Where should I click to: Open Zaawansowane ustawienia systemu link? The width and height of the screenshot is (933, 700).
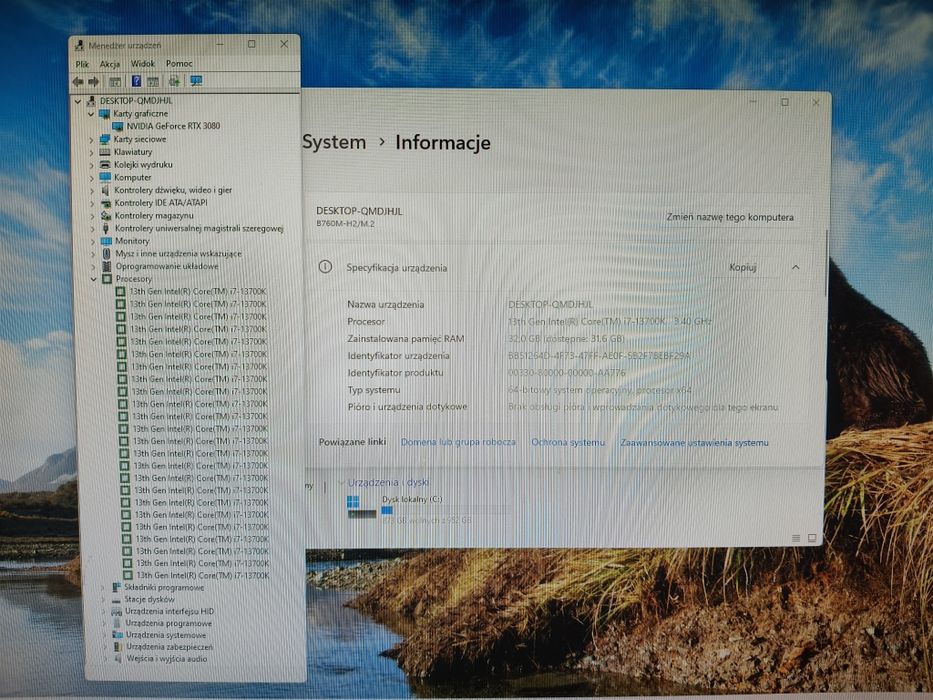(x=694, y=442)
